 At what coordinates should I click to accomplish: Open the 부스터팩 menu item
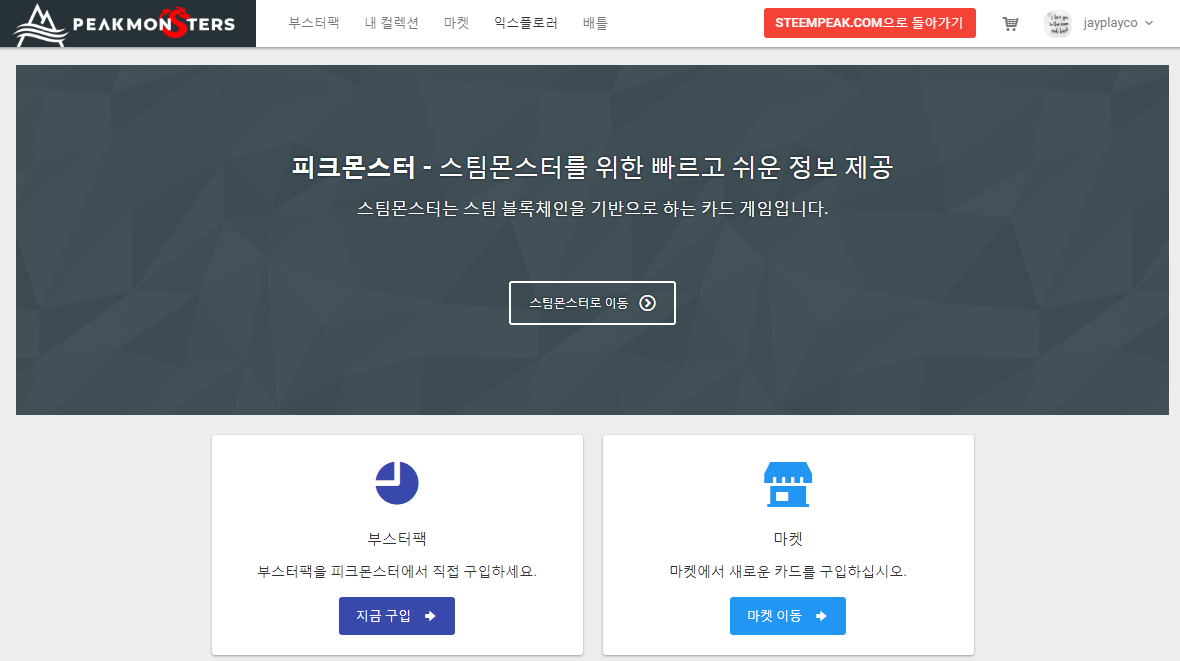click(x=314, y=23)
